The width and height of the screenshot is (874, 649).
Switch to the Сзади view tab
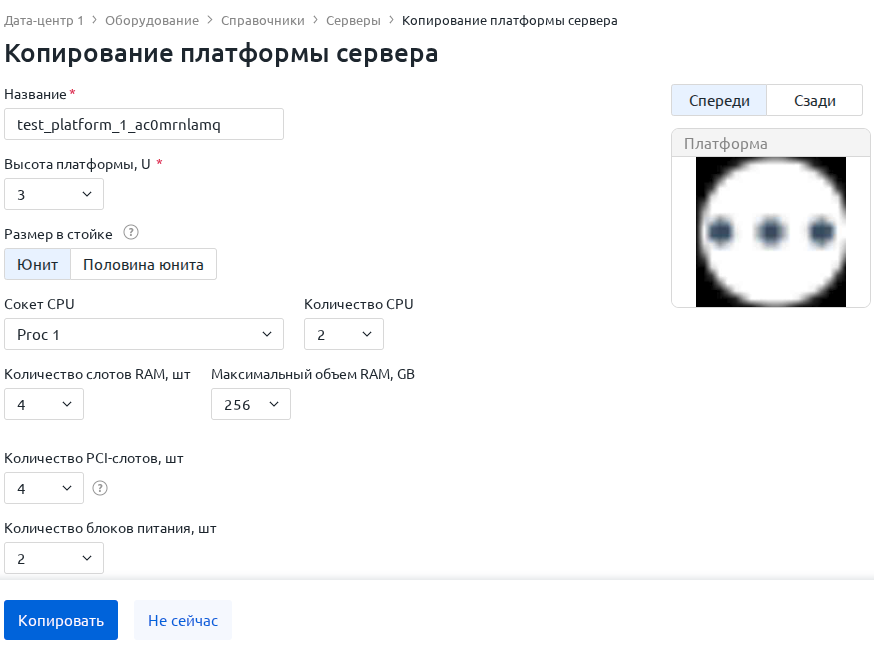814,100
